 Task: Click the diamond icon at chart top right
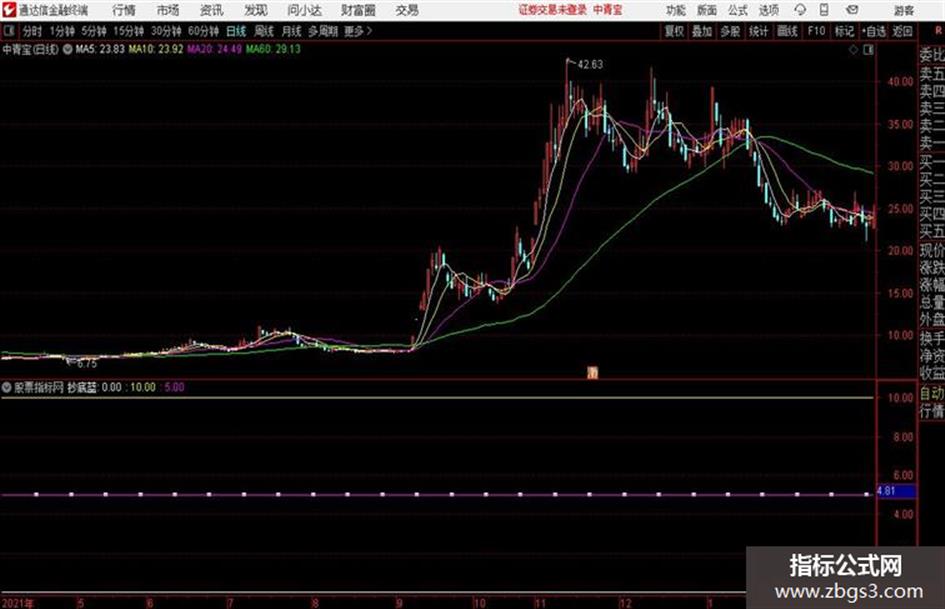(x=853, y=50)
